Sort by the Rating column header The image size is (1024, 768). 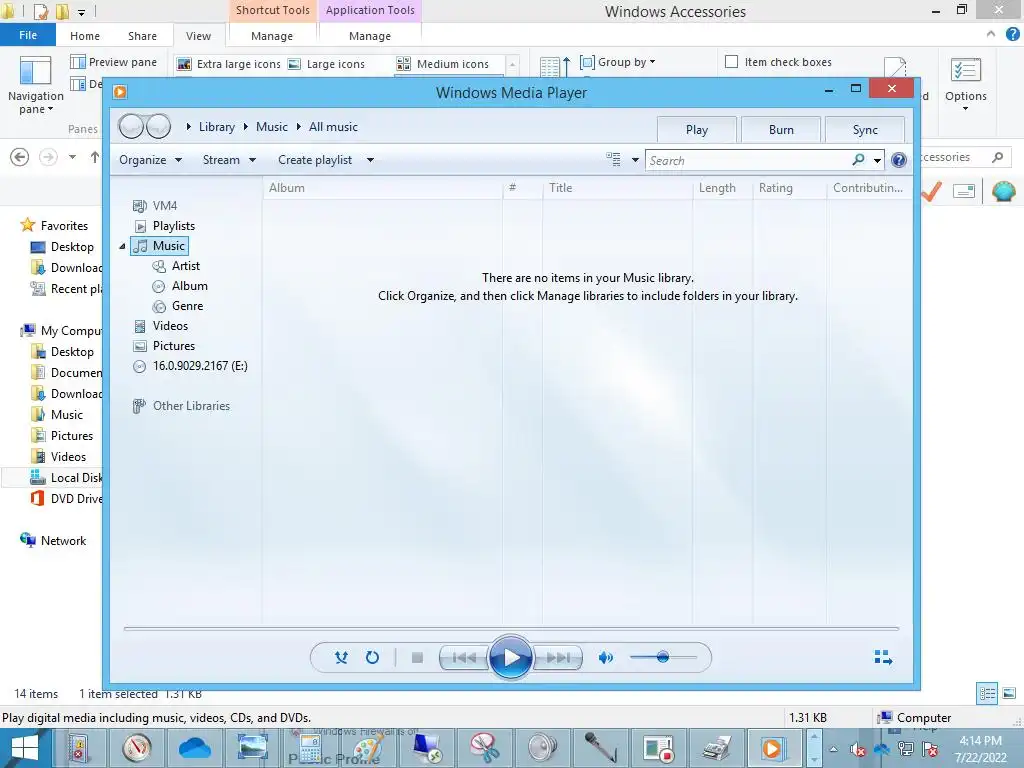pyautogui.click(x=790, y=188)
